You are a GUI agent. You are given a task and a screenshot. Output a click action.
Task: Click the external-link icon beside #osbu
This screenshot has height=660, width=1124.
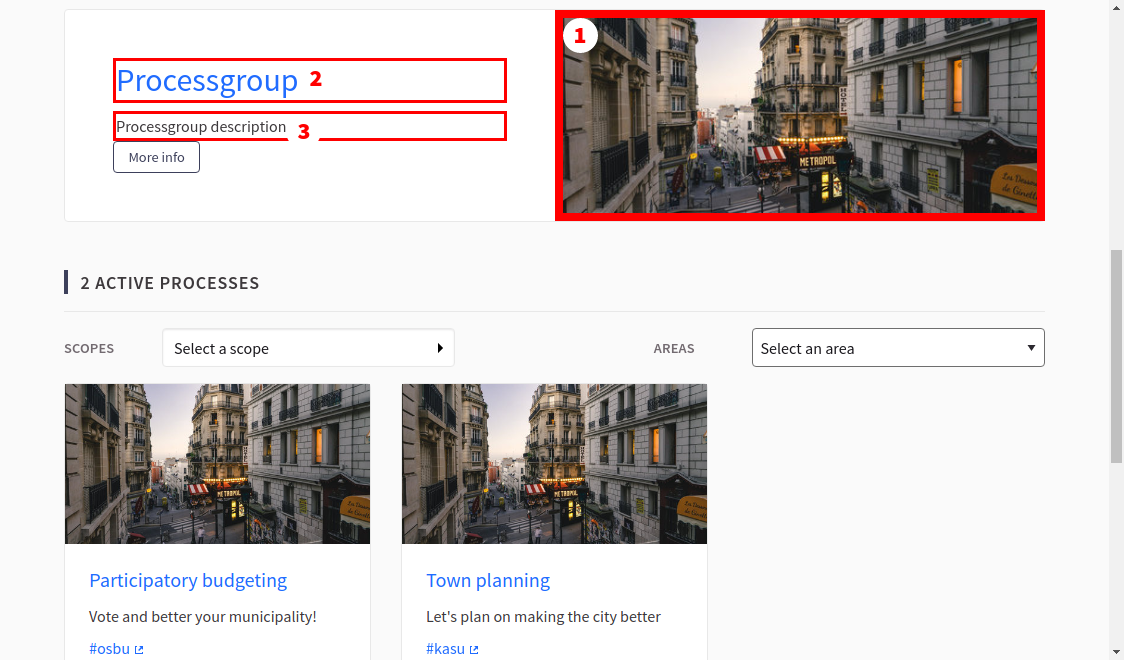click(137, 649)
